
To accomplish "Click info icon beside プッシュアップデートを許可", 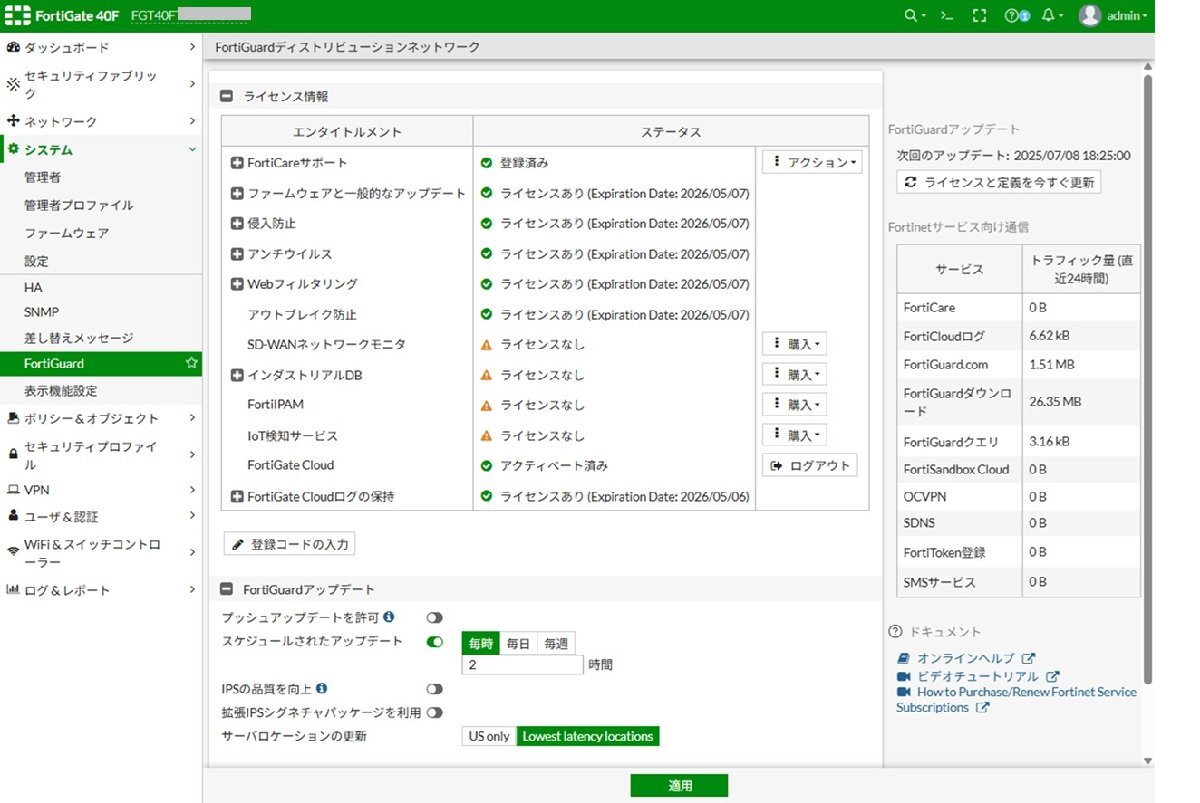I will (389, 617).
